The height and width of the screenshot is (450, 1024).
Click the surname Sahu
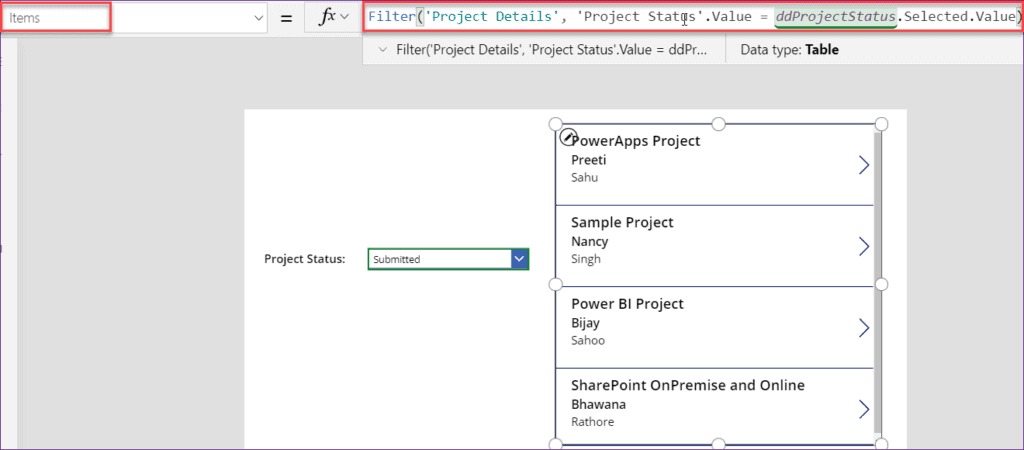[x=584, y=177]
